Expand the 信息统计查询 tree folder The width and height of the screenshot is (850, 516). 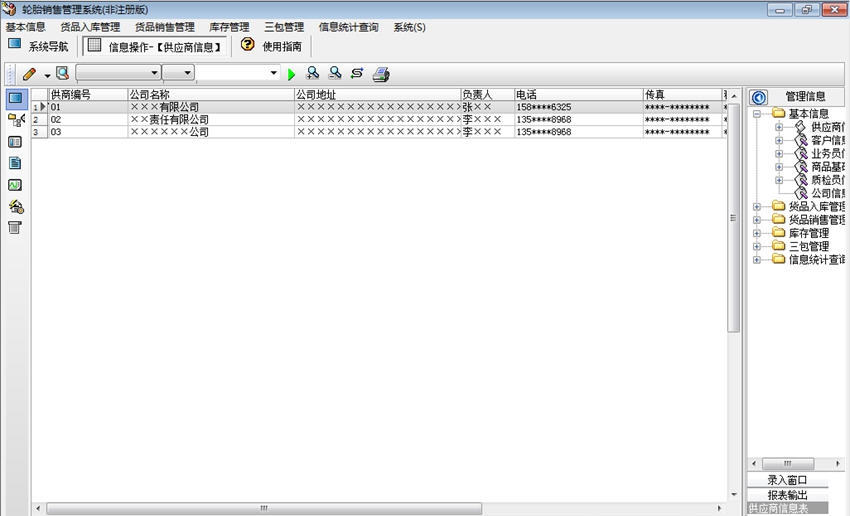click(x=757, y=260)
